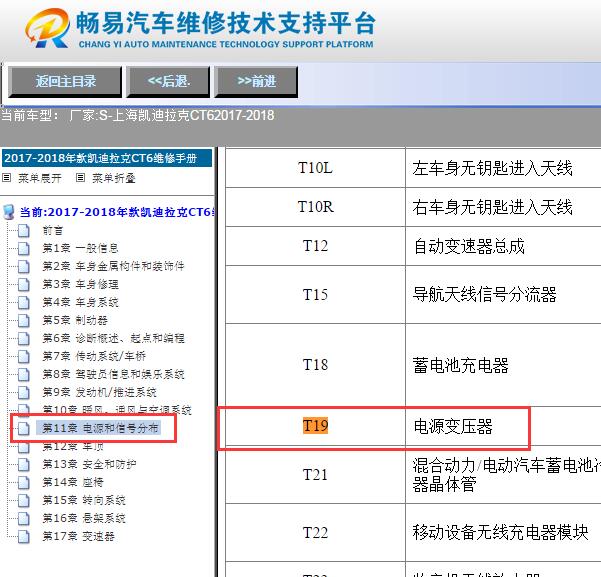
Task: Click the highlighted T19 code cell
Action: coord(315,426)
